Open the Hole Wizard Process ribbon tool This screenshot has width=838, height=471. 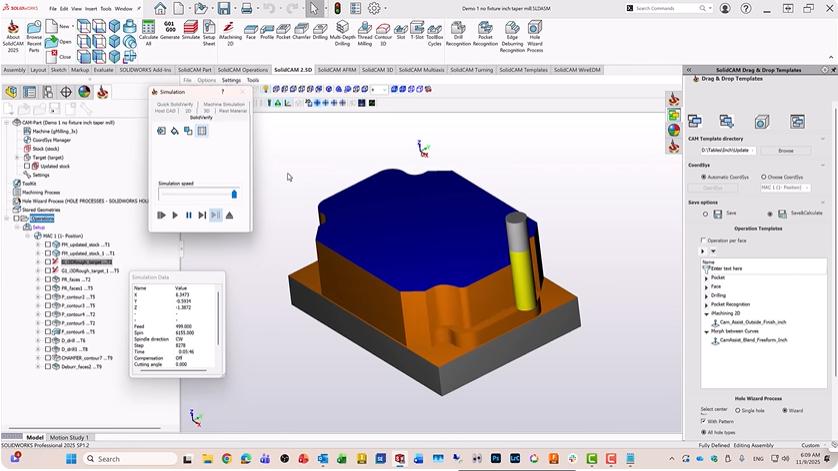tap(535, 36)
